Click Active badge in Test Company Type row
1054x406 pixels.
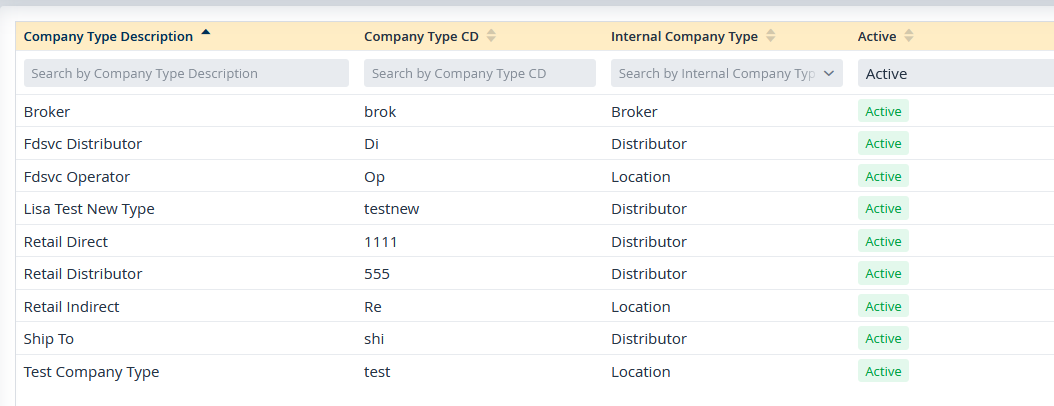[x=883, y=371]
